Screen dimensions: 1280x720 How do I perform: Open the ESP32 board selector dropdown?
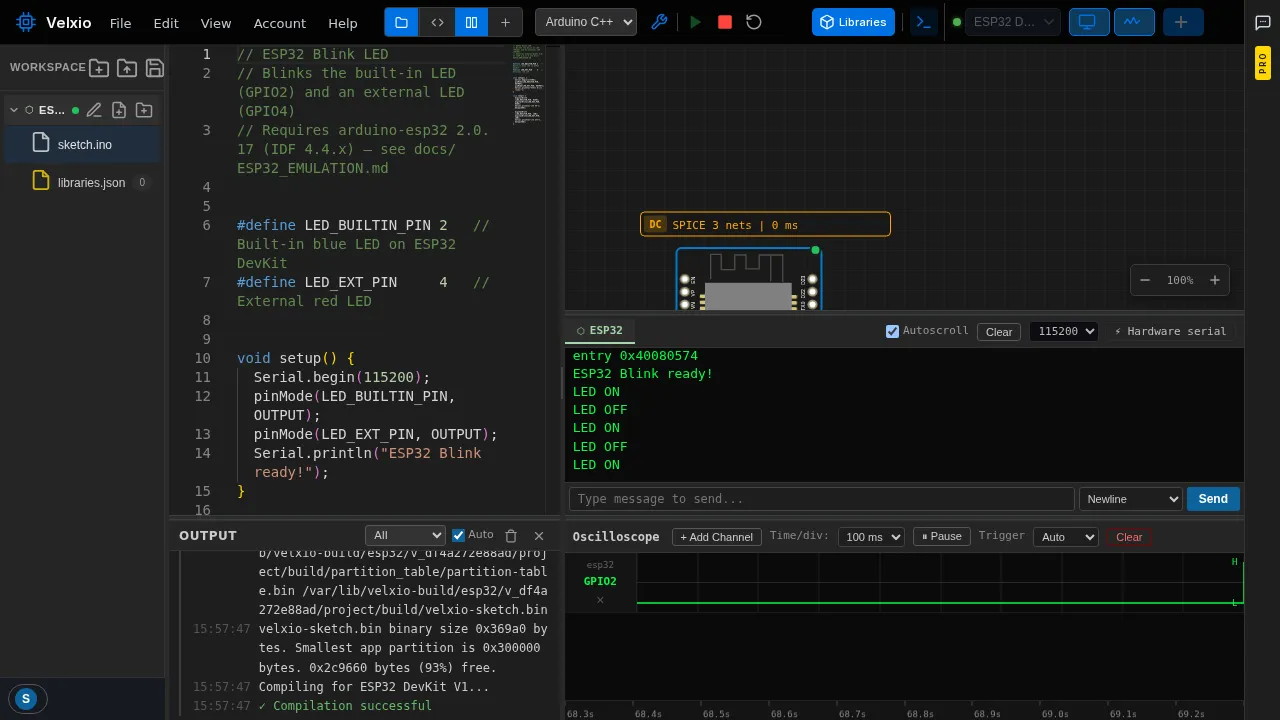coord(1013,22)
